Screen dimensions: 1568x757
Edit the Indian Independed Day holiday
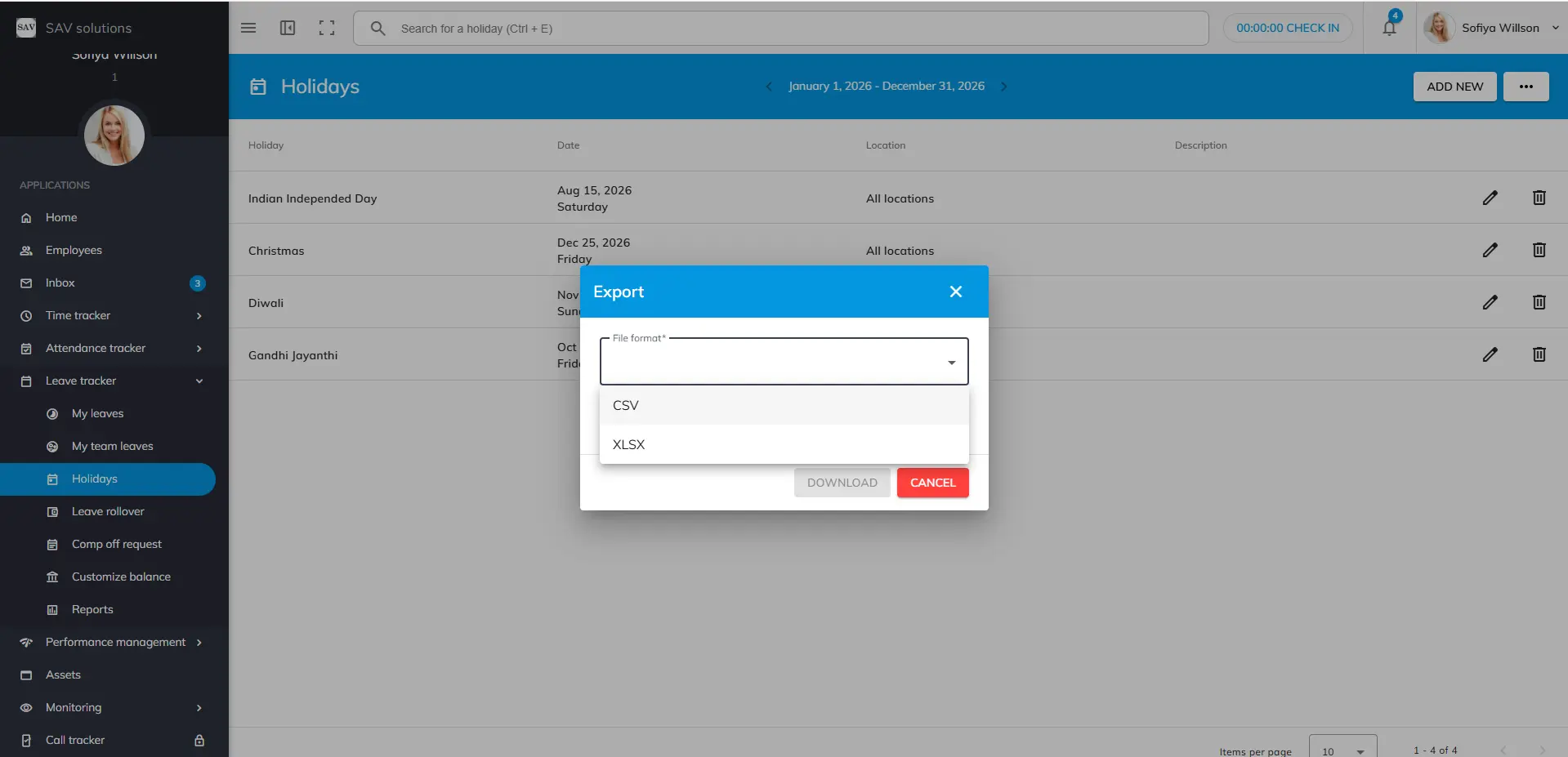pyautogui.click(x=1490, y=198)
